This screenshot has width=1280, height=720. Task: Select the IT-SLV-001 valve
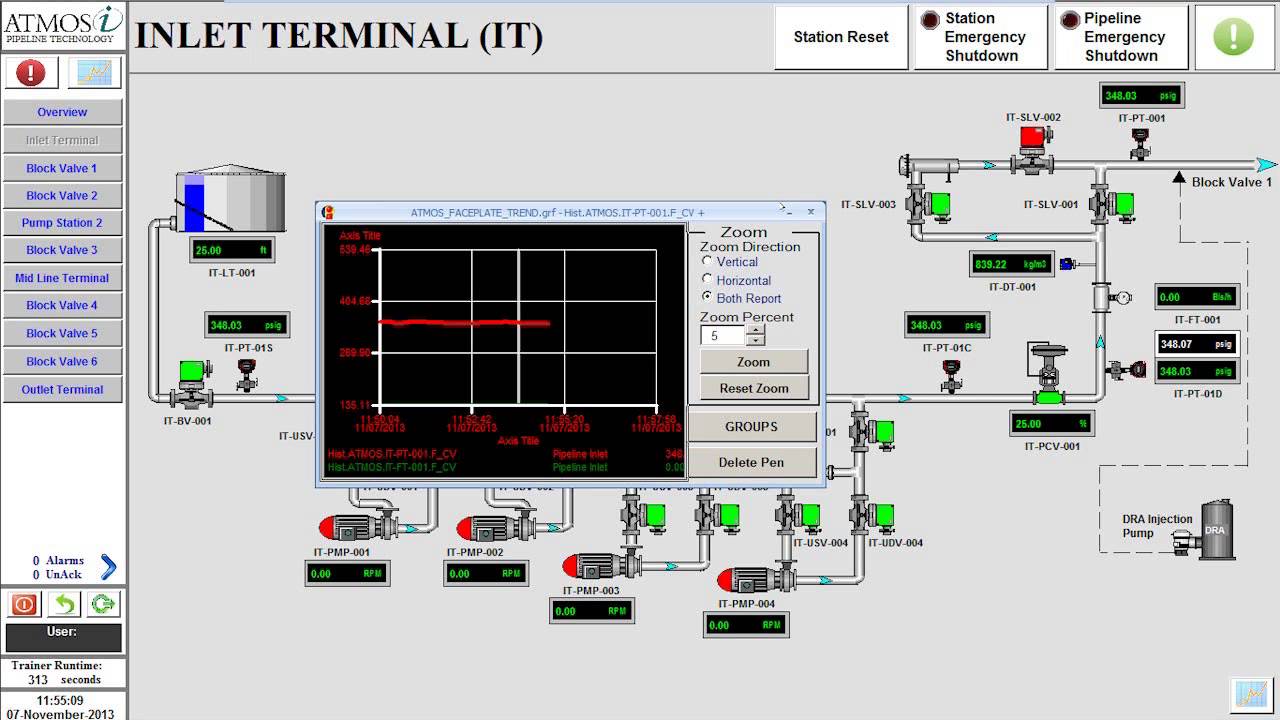click(1110, 206)
